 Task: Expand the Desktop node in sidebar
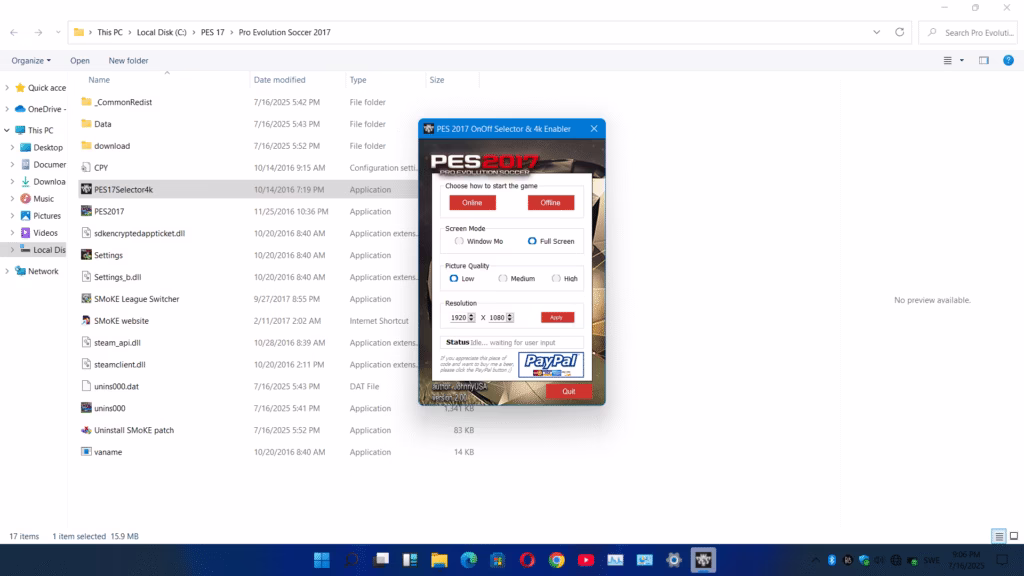12,148
